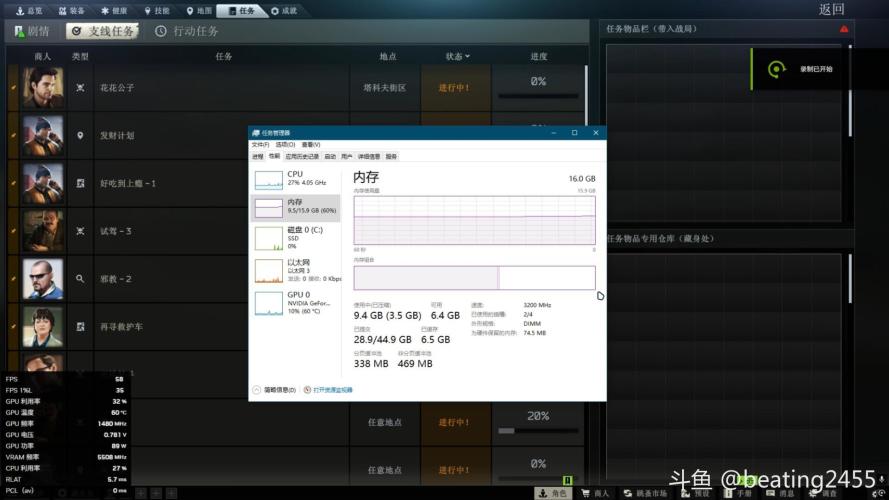The image size is (889, 500).
Task: Click 返回 to go back
Action: click(831, 9)
